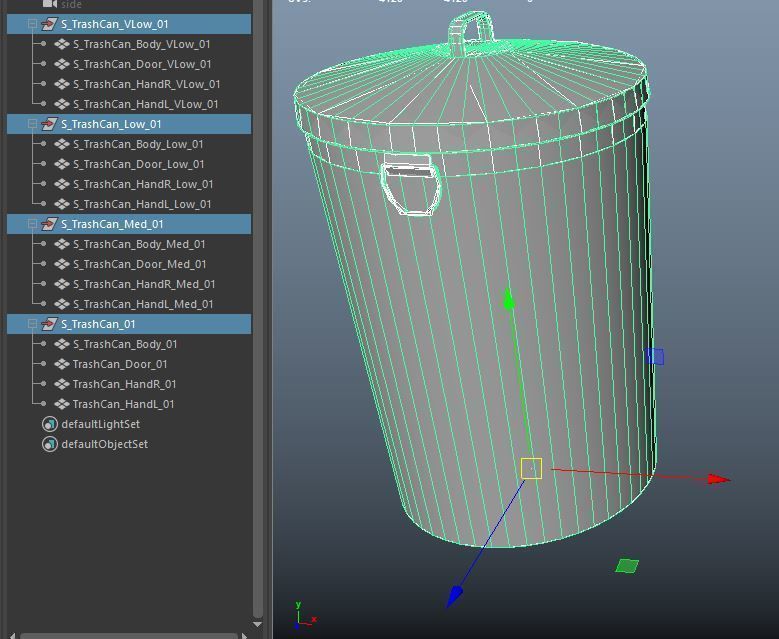The width and height of the screenshot is (779, 639).
Task: Click the green plane-move handle
Action: [627, 565]
